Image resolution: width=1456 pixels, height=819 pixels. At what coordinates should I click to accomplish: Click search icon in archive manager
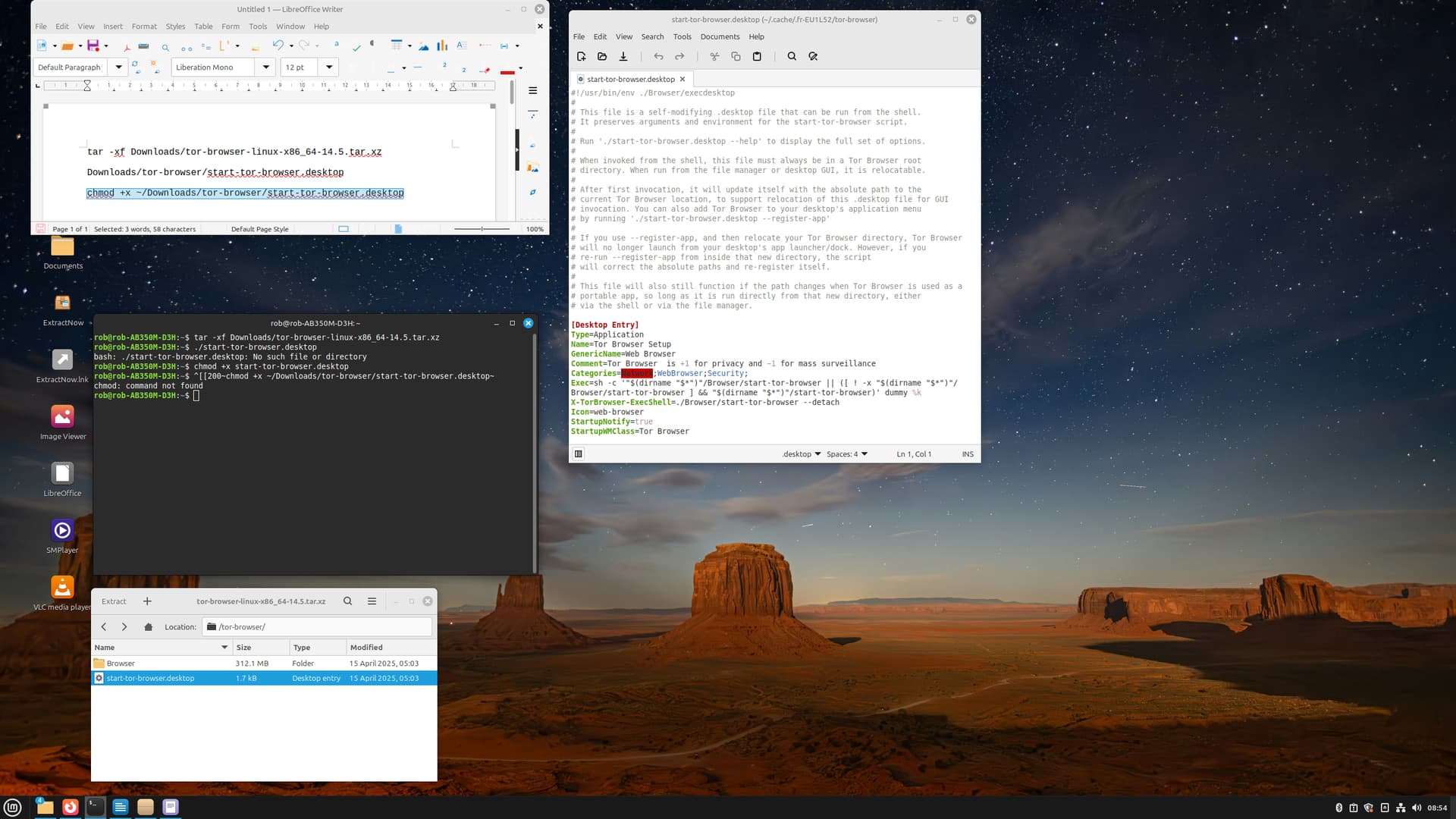click(347, 601)
